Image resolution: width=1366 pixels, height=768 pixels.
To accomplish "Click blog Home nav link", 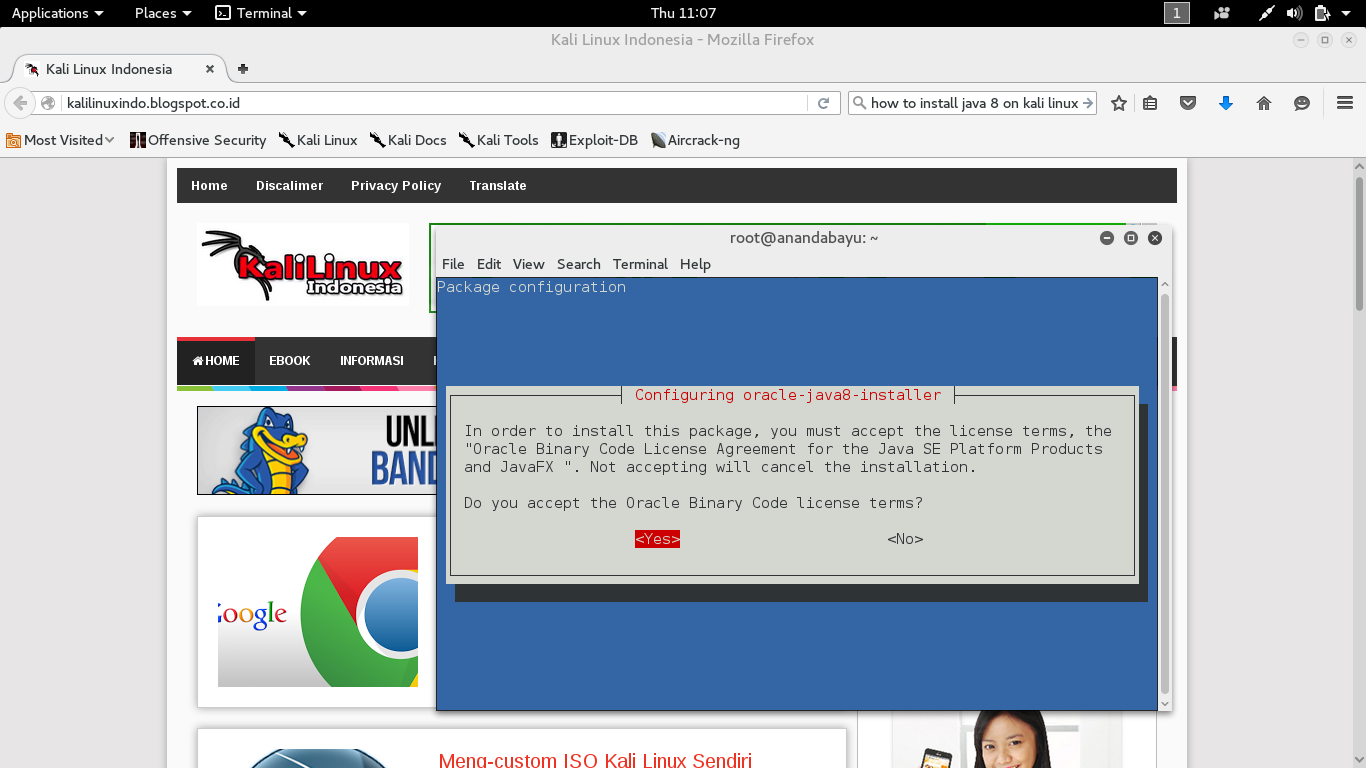I will click(209, 186).
